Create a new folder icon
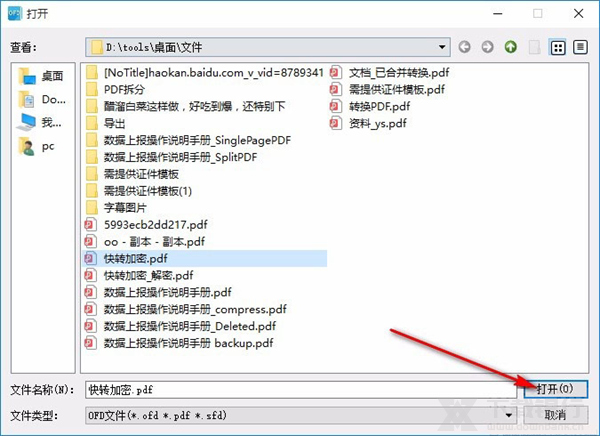Image resolution: width=600 pixels, height=436 pixels. [x=534, y=47]
